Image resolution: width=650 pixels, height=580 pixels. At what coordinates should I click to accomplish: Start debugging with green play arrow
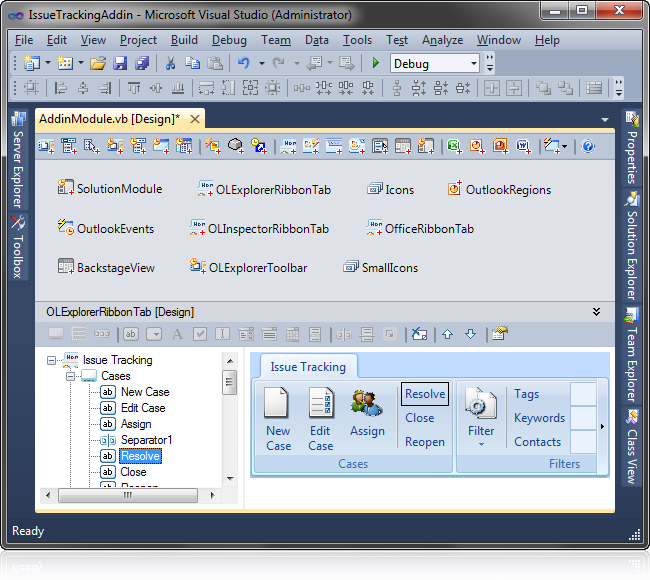pos(376,63)
